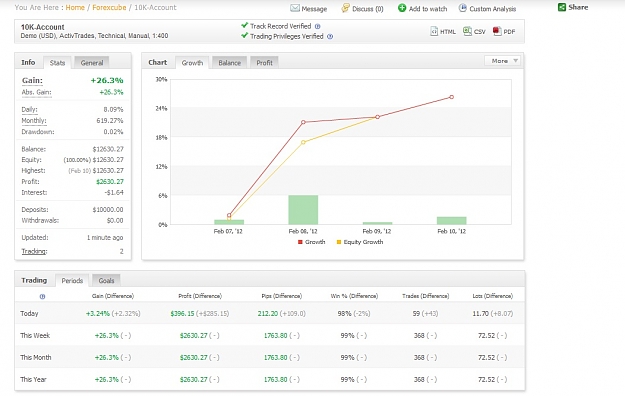Click the Feb 08 Equity Growth yellow point
Screen dimensions: 625x396
coord(303,142)
